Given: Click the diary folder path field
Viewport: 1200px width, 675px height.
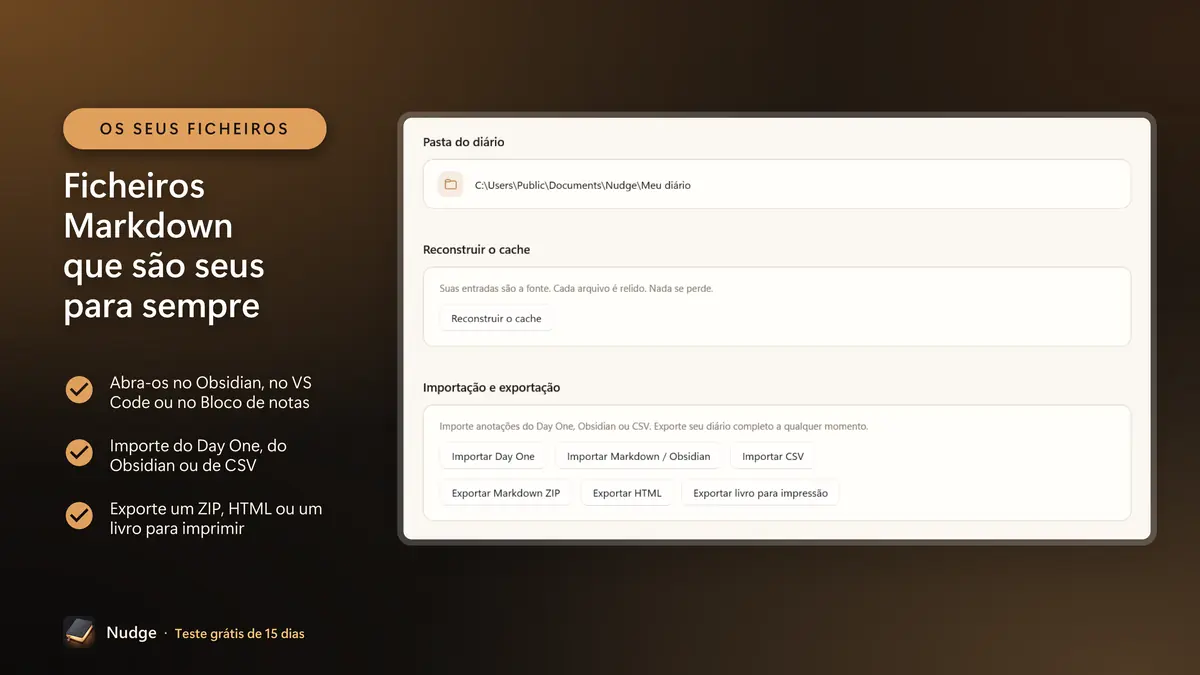Looking at the screenshot, I should (777, 185).
